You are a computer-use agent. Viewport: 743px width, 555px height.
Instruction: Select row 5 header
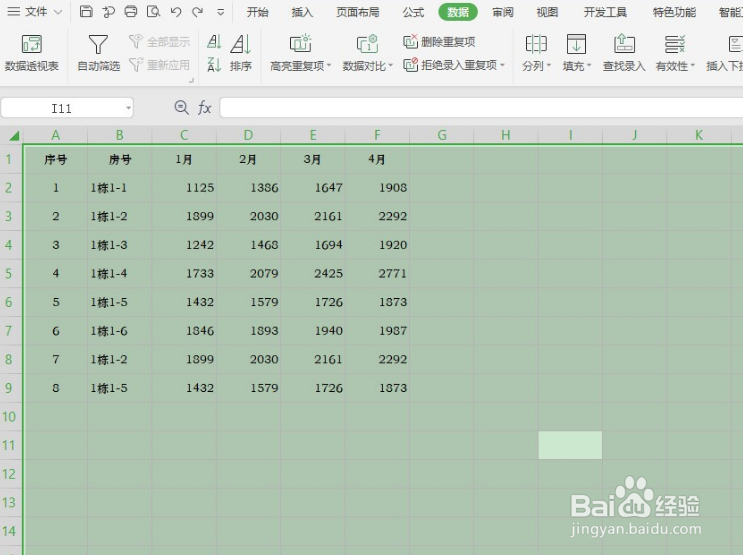click(x=9, y=273)
